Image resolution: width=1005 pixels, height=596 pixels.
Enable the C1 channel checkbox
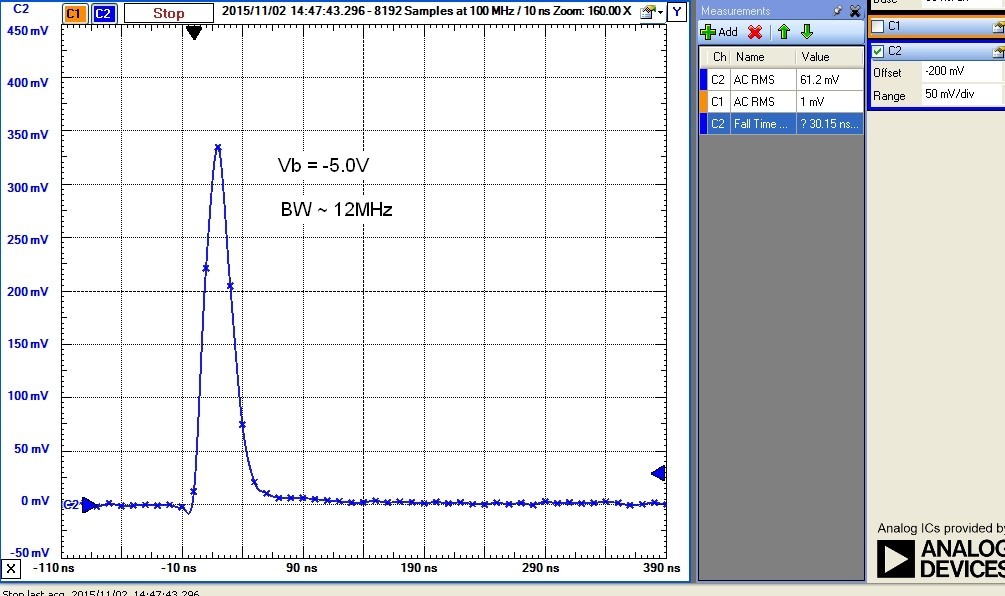coord(878,26)
